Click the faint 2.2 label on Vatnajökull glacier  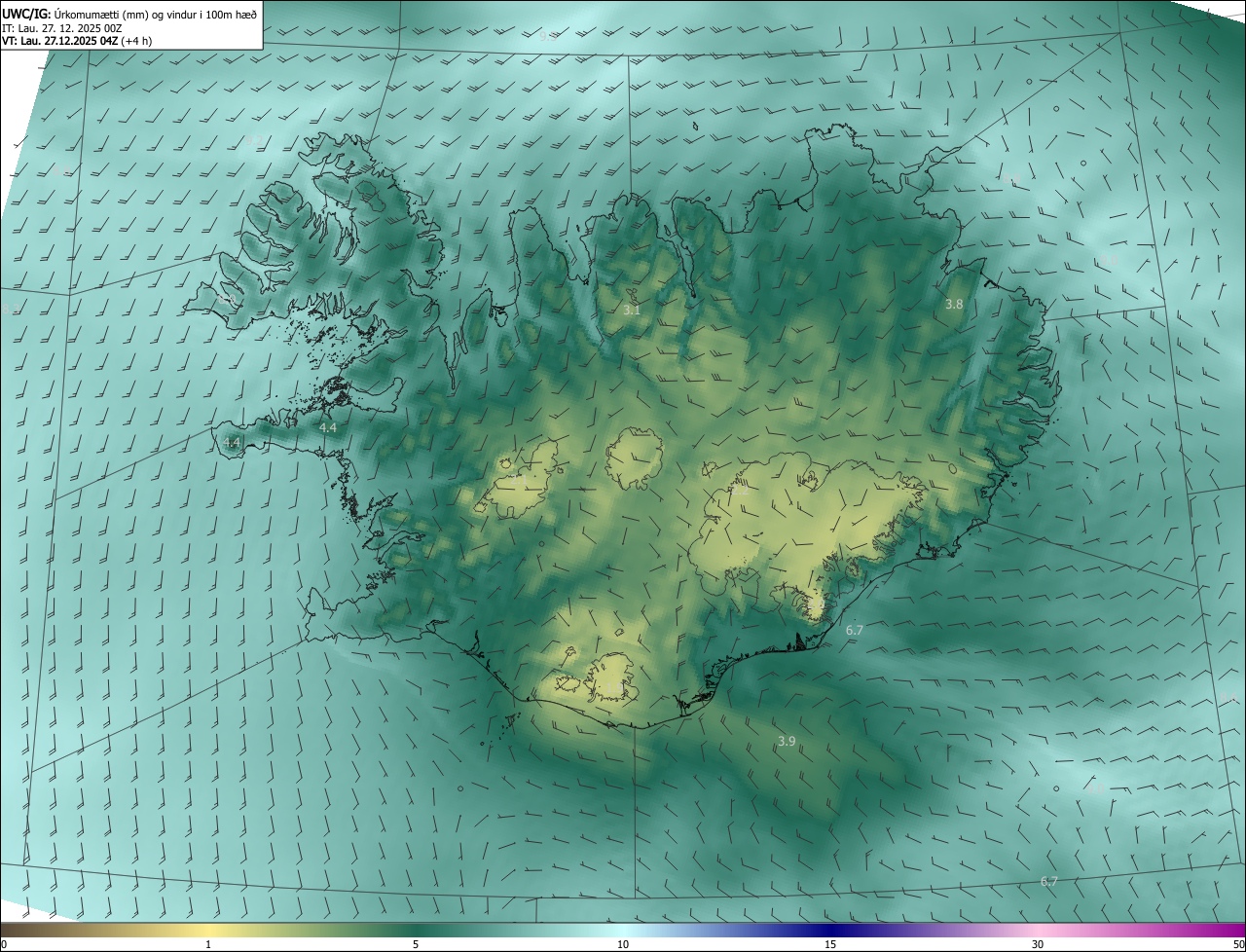(x=740, y=491)
